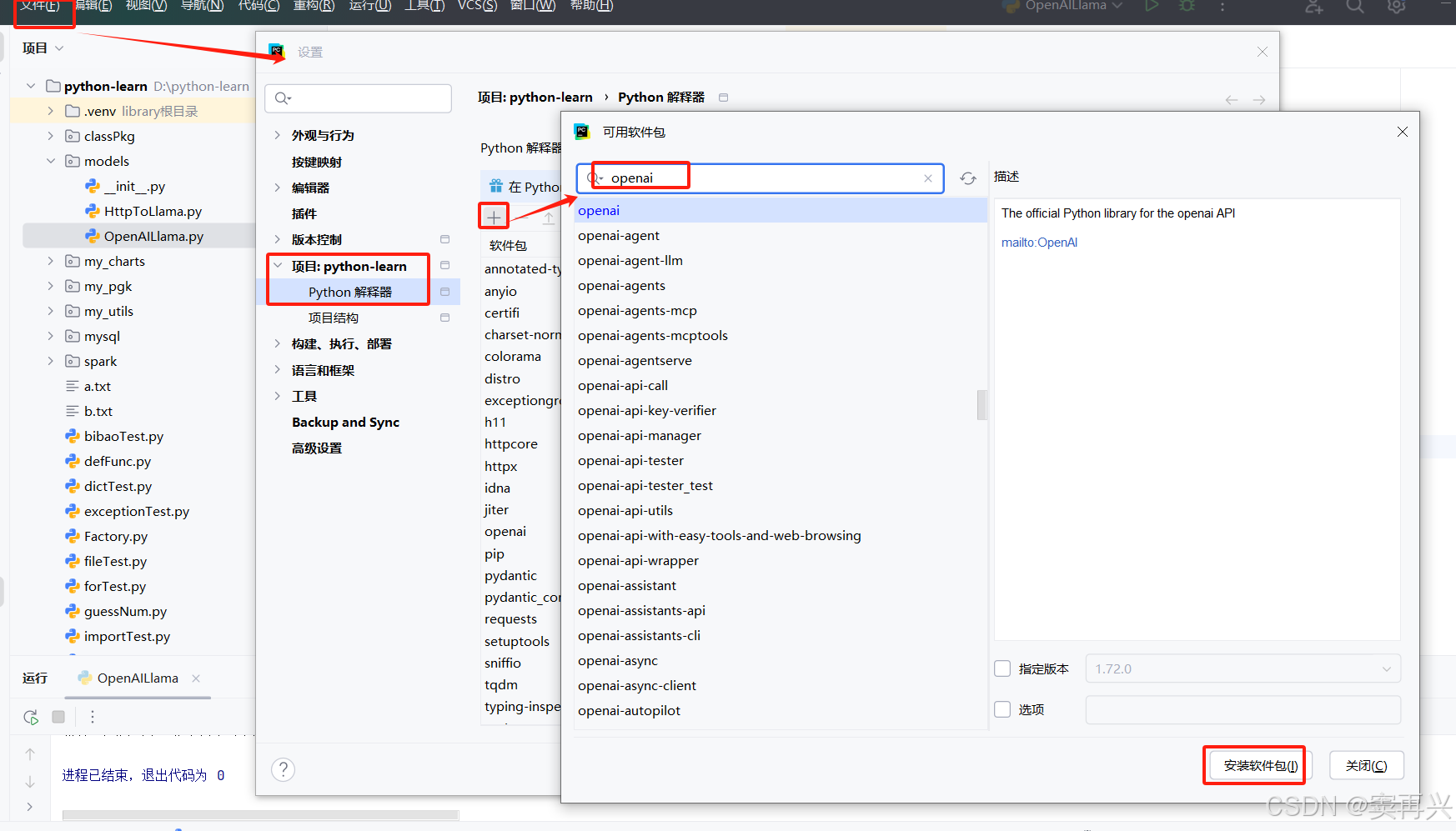Open IDE settings gear in top toolbar
This screenshot has width=1456, height=831.
click(1397, 6)
